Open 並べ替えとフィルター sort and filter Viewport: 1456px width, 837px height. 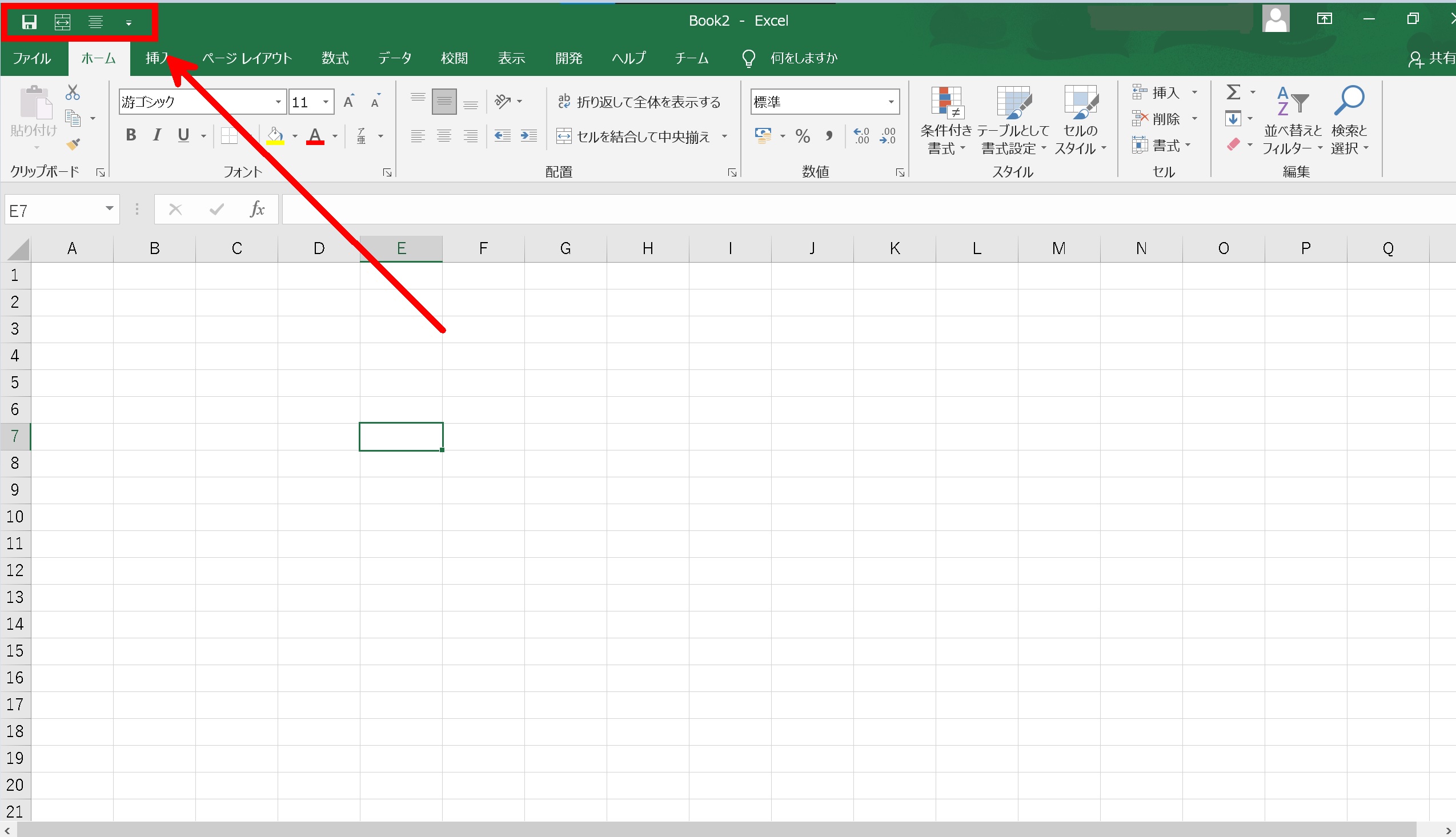(x=1293, y=120)
